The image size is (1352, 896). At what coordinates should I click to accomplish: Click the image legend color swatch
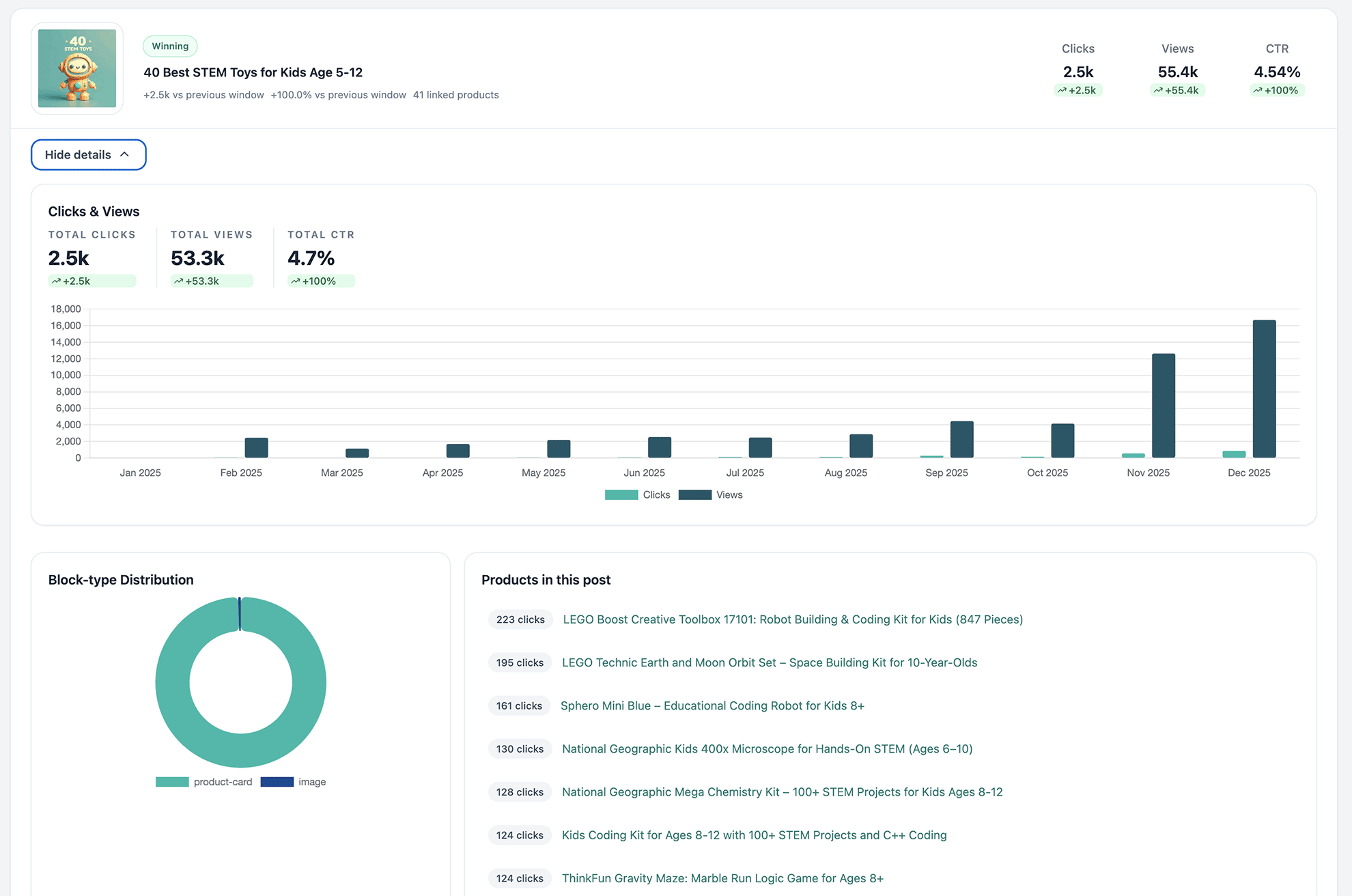tap(277, 782)
